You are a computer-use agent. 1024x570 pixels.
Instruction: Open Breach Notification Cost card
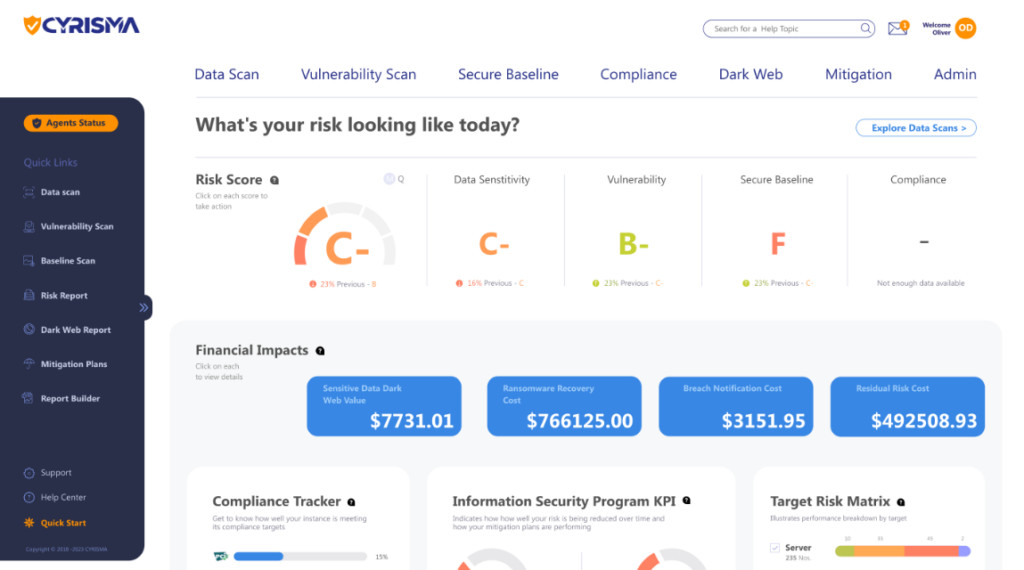(736, 406)
